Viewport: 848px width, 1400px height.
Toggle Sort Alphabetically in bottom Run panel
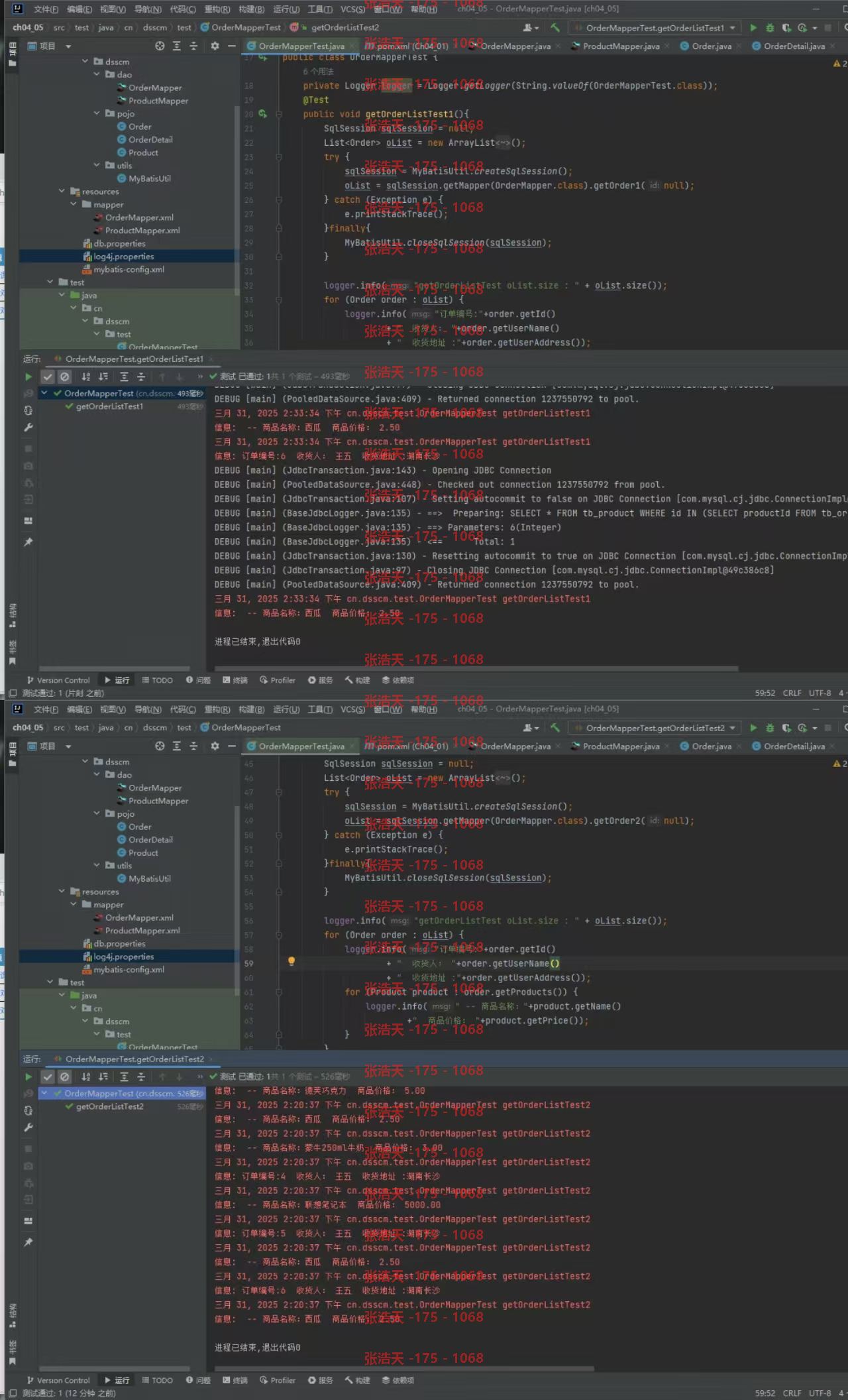(x=86, y=1077)
